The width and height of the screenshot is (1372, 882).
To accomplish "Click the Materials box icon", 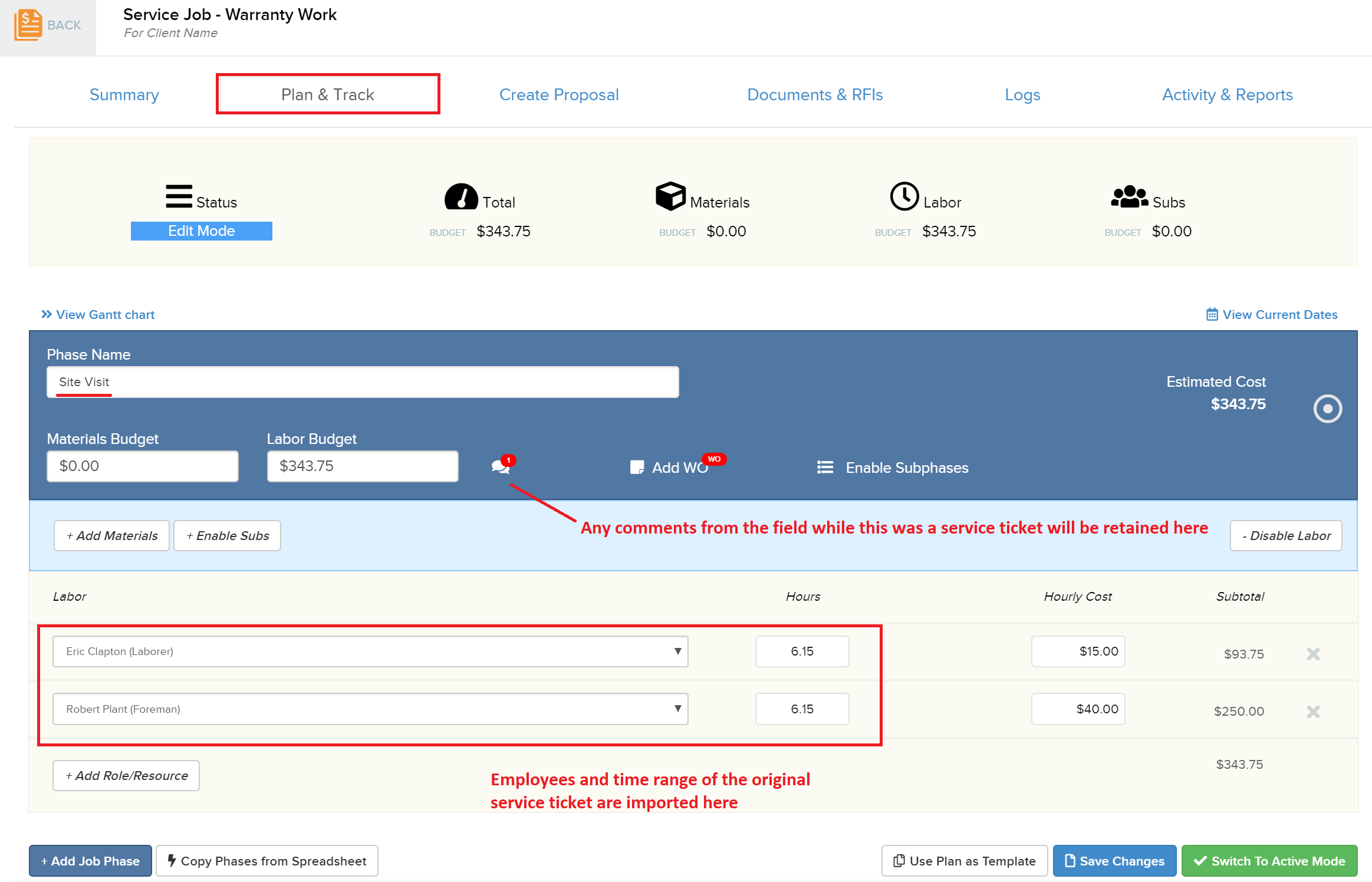I will 670,196.
